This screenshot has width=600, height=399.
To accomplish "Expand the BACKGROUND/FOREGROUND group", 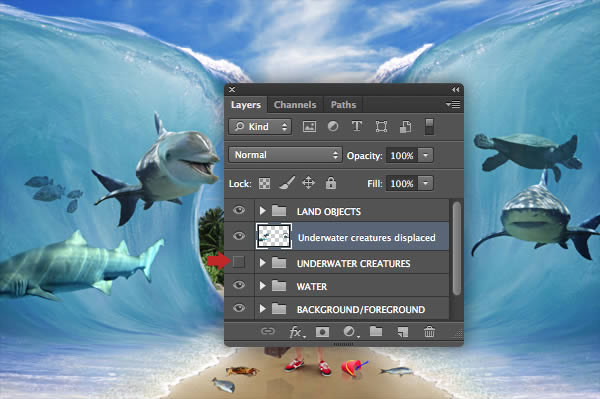I will (262, 309).
